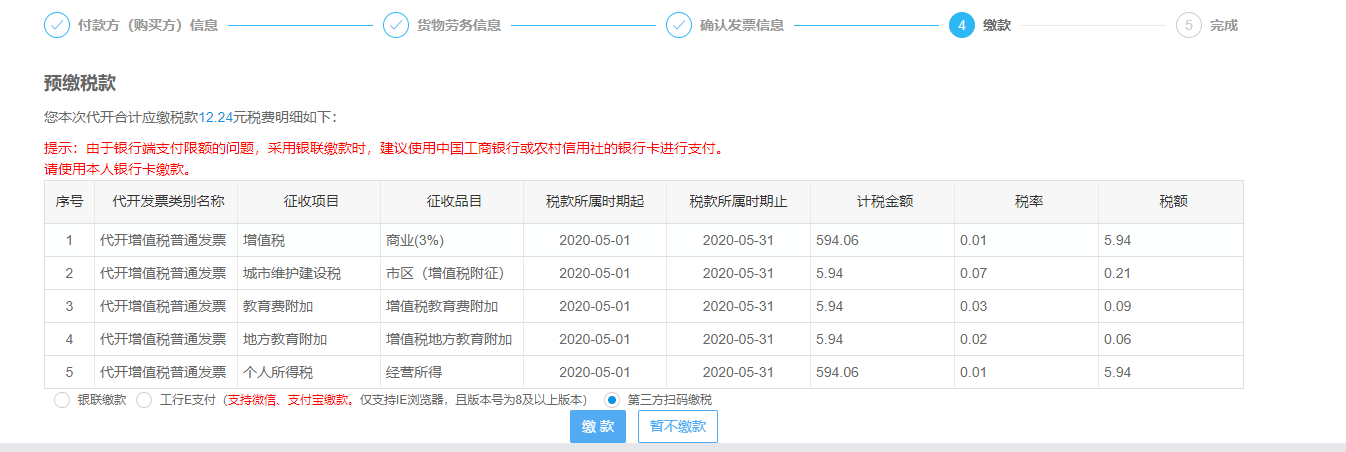Click the 教育费附加 cell in row 3
The height and width of the screenshot is (452, 1346).
pos(309,306)
